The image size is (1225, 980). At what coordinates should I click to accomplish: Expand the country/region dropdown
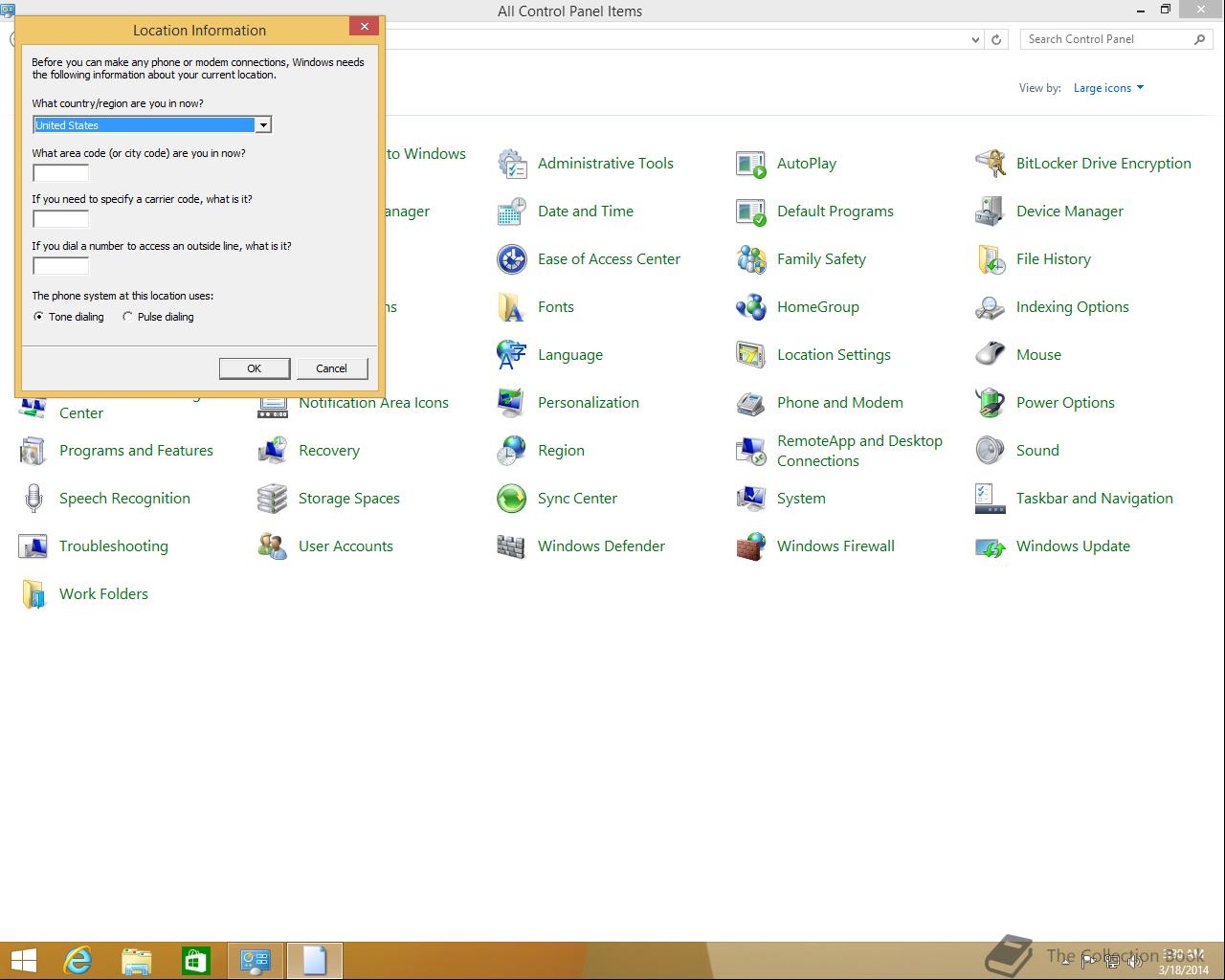click(x=262, y=125)
